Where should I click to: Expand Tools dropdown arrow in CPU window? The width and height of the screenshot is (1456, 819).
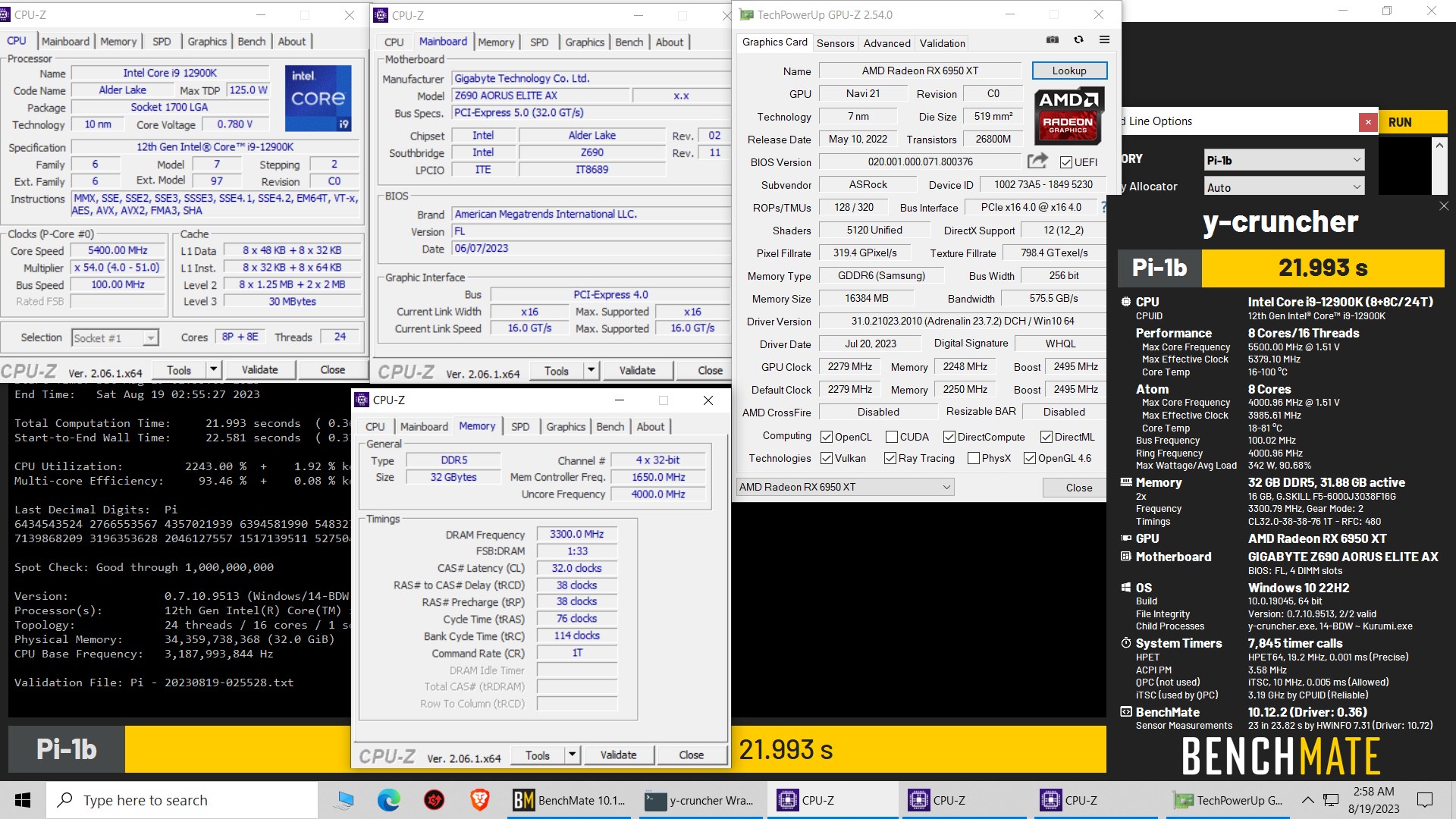(x=213, y=370)
